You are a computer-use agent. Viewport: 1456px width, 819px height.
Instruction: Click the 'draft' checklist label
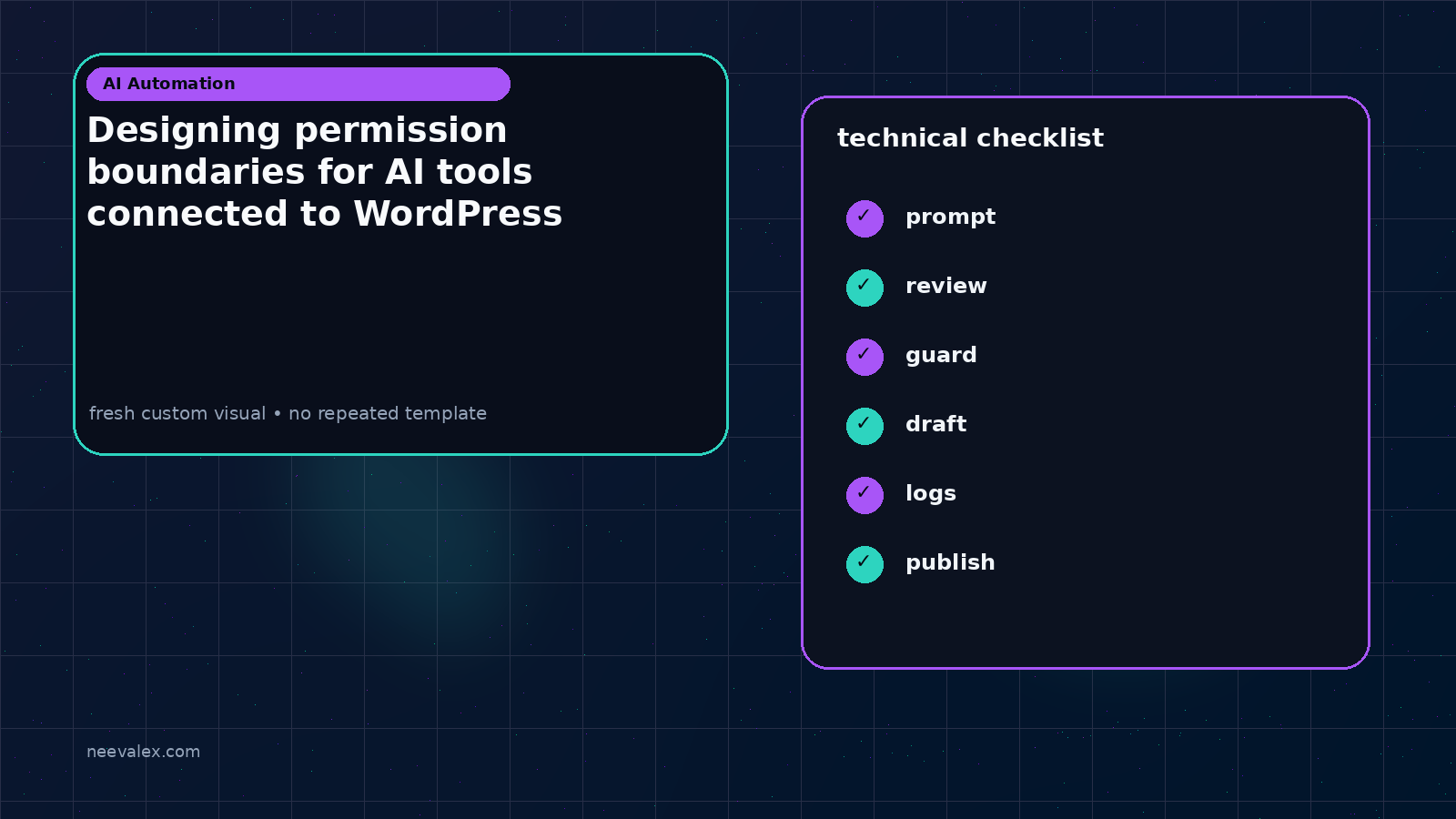(x=935, y=424)
